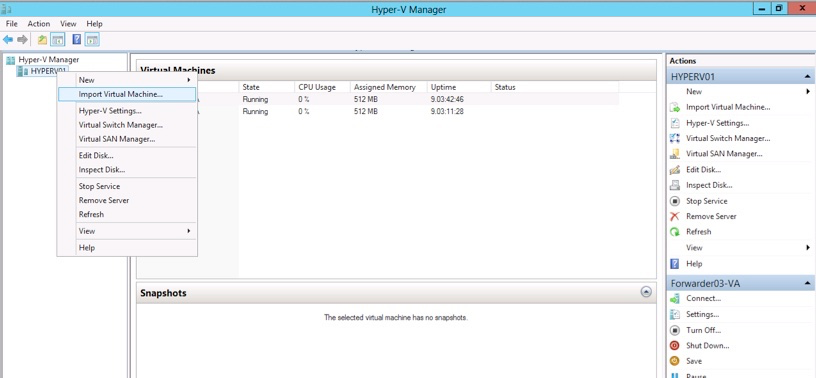The image size is (816, 378).
Task: Click the Edit Disk pencil icon in Actions
Action: click(675, 170)
